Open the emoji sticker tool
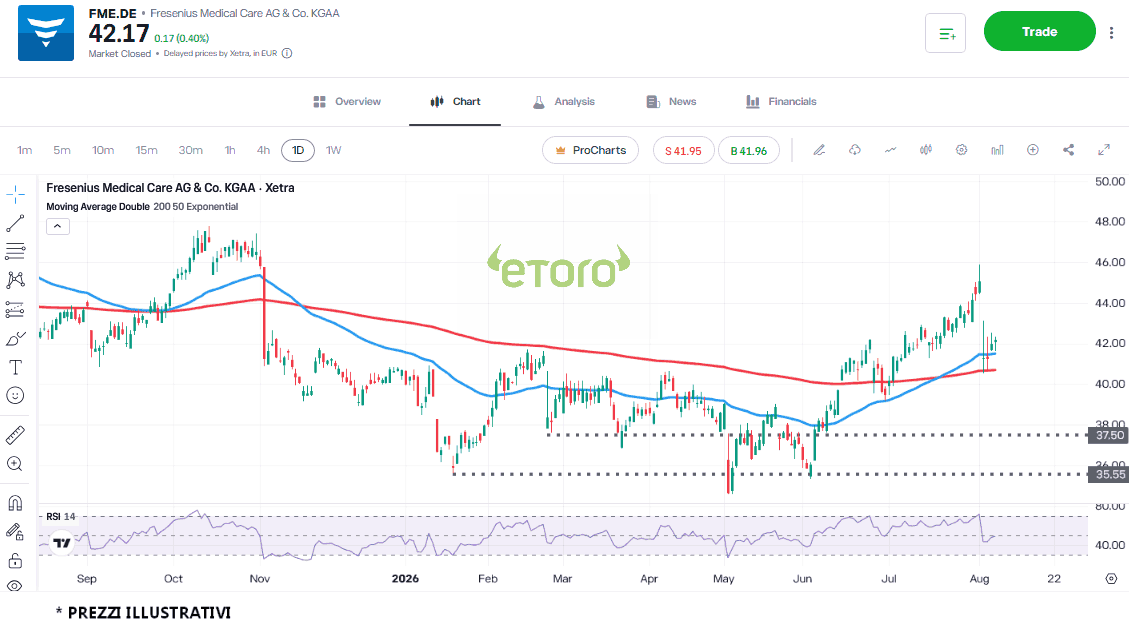This screenshot has height=623, width=1129. [x=15, y=395]
